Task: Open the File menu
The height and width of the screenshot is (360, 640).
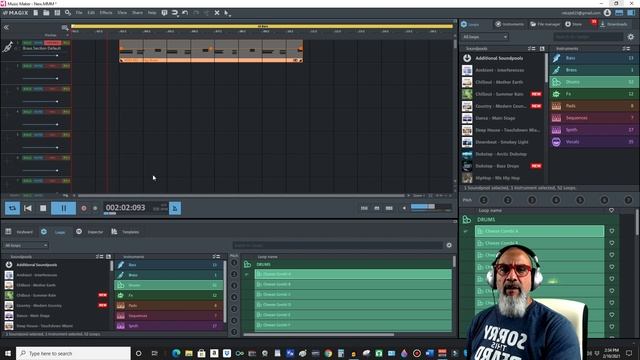Action: tap(79, 13)
